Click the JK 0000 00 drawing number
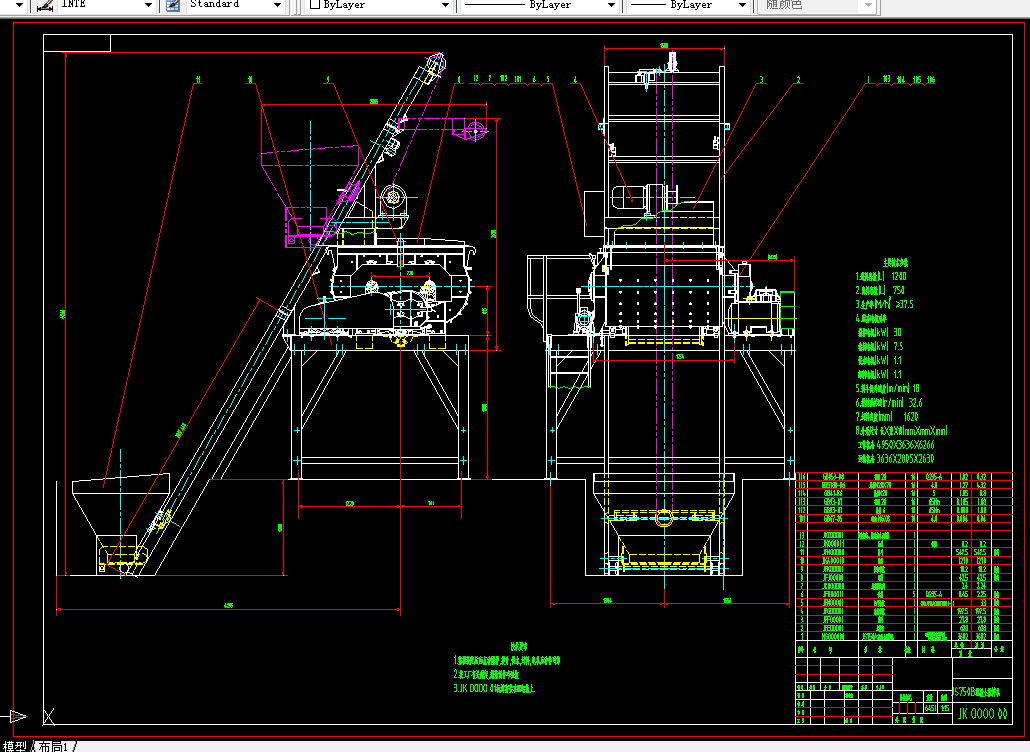 tap(982, 714)
